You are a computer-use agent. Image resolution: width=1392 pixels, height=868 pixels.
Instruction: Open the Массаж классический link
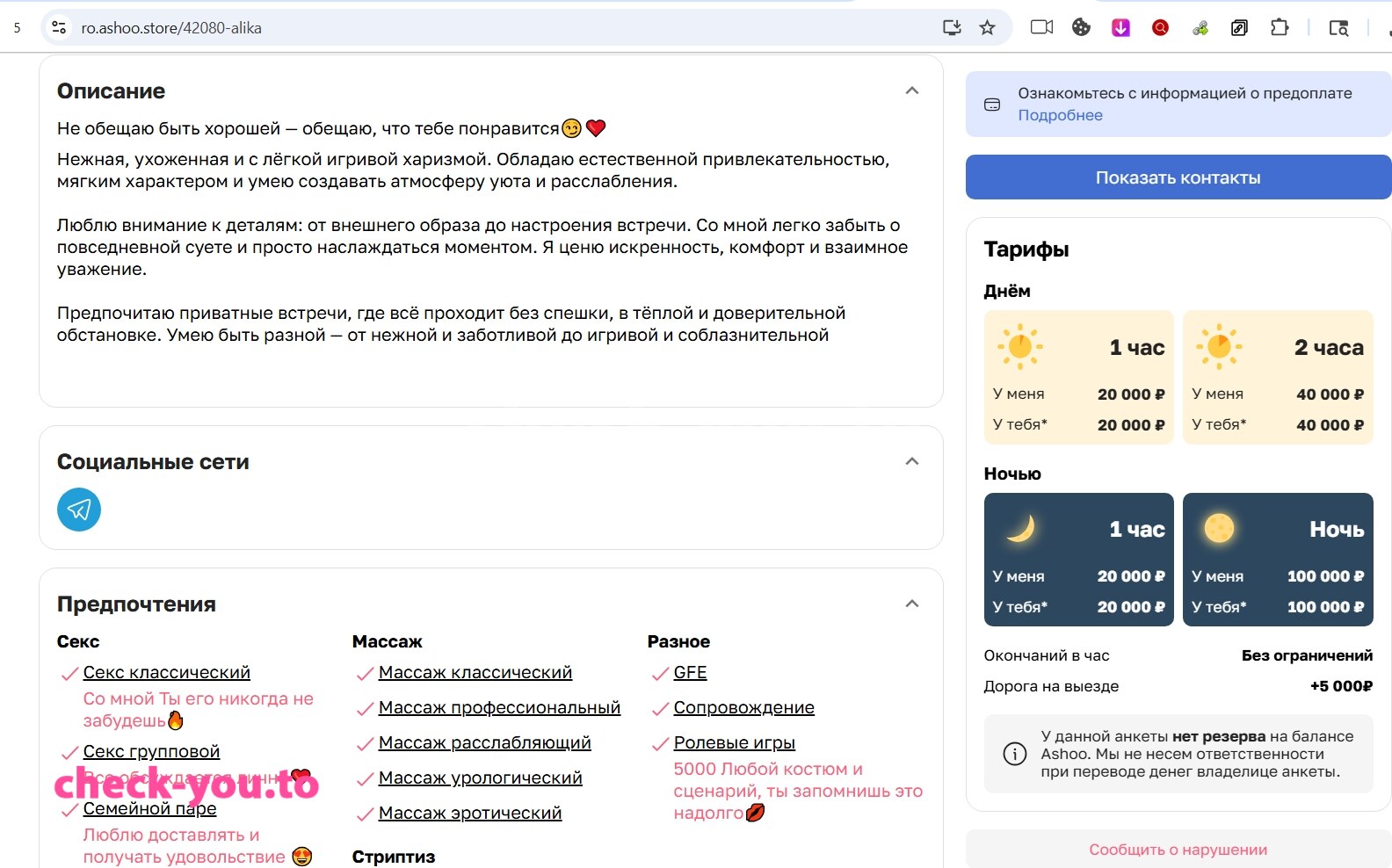coord(475,672)
